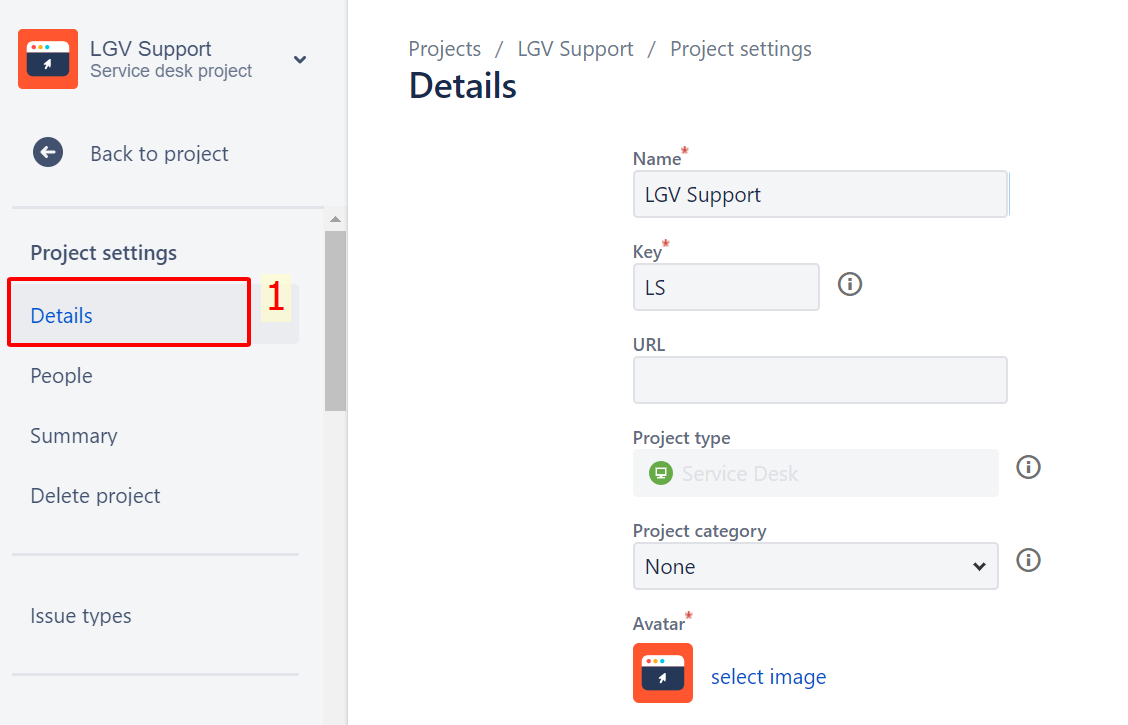Open the Project category dropdown
Screen dimensions: 1128x725
pyautogui.click(x=815, y=567)
